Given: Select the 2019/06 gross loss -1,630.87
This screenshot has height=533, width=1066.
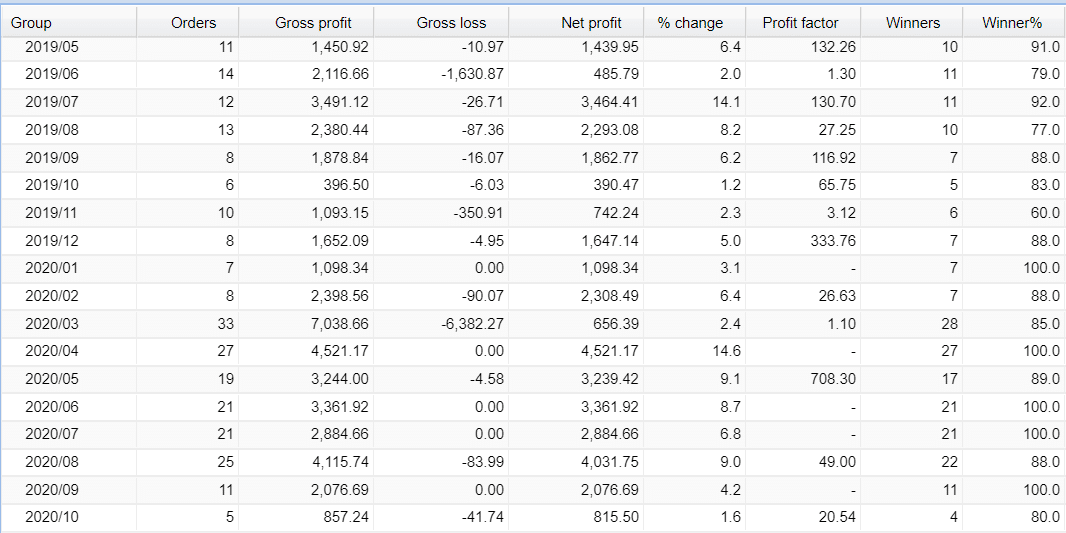Looking at the screenshot, I should click(x=453, y=74).
